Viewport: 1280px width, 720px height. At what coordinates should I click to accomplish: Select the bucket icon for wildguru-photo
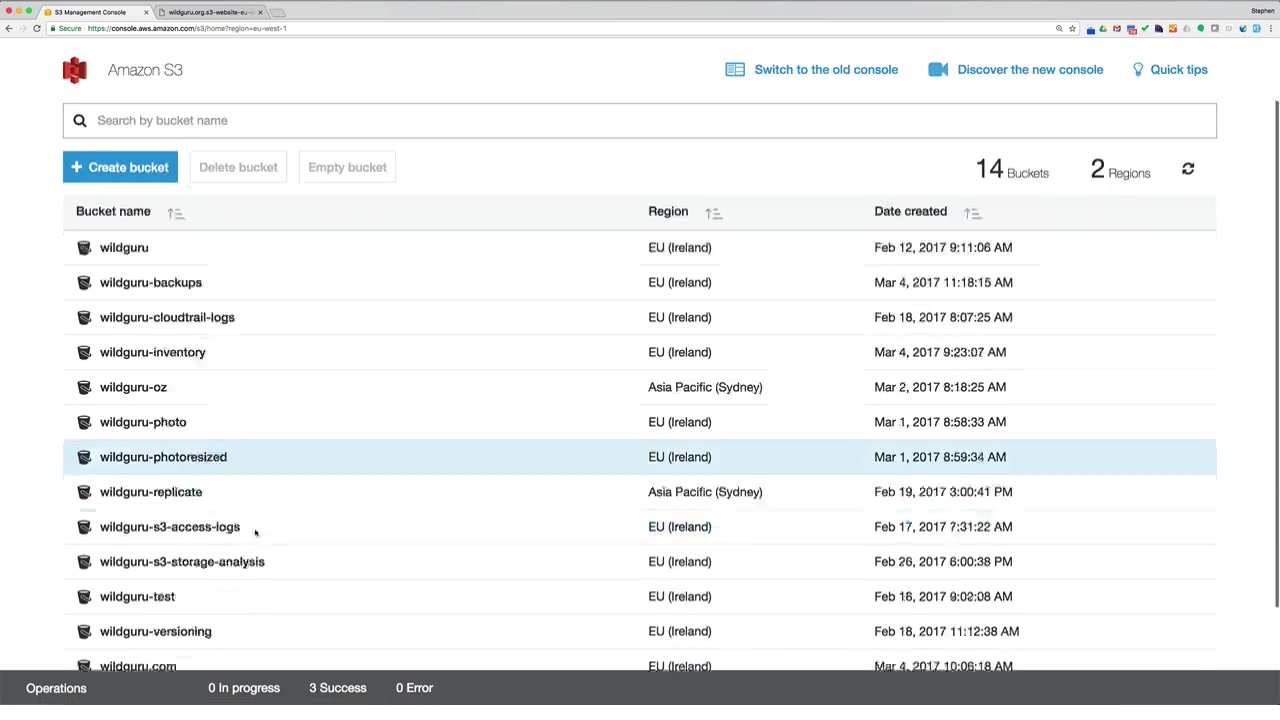[84, 423]
